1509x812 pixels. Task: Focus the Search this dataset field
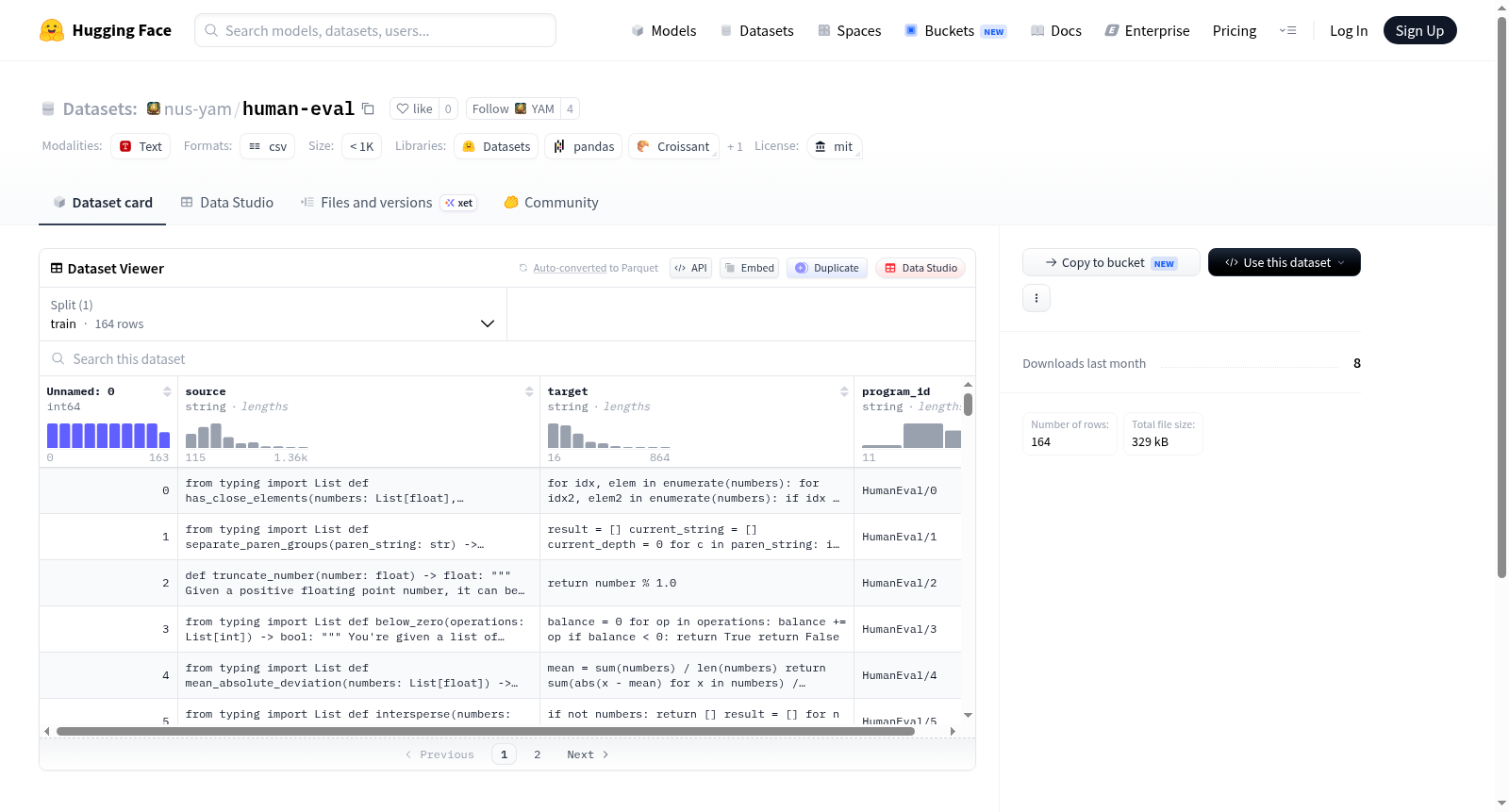(507, 359)
